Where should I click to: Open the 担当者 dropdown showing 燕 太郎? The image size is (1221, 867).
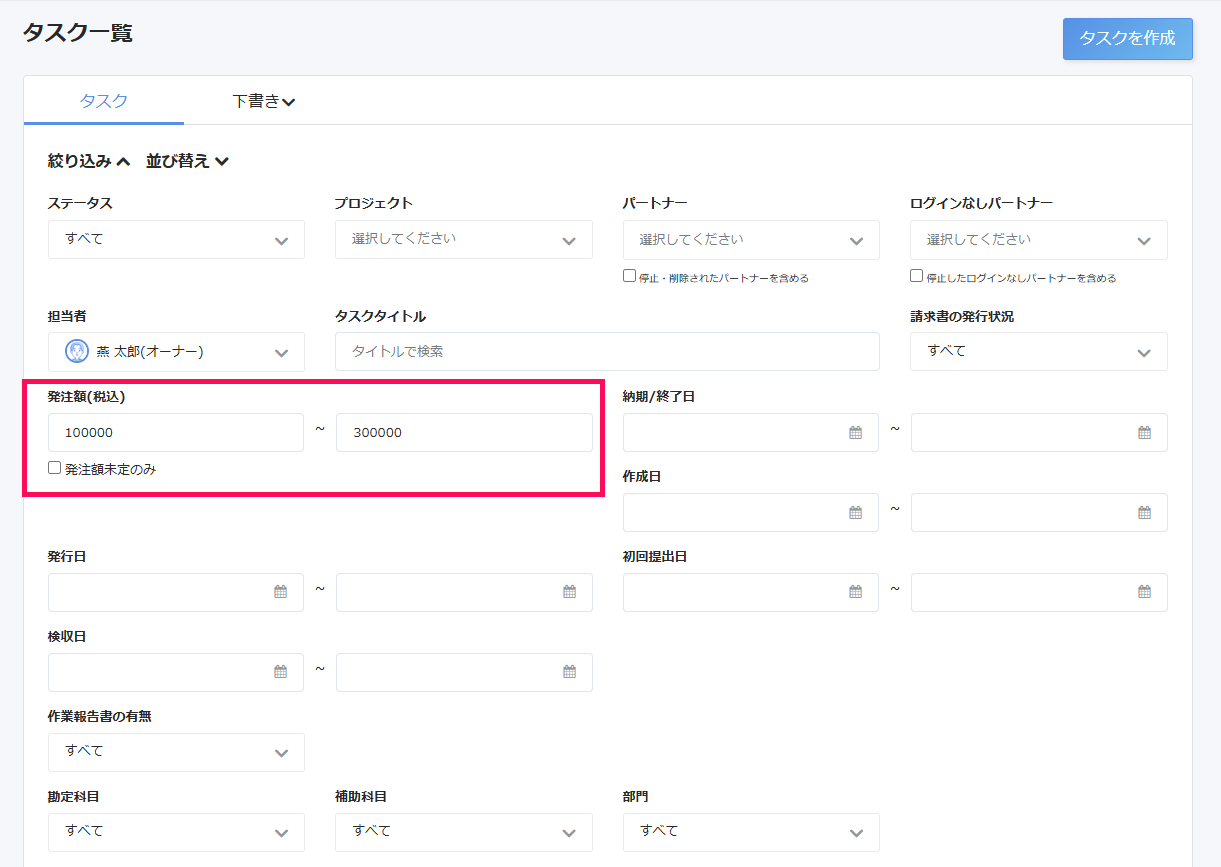(176, 352)
